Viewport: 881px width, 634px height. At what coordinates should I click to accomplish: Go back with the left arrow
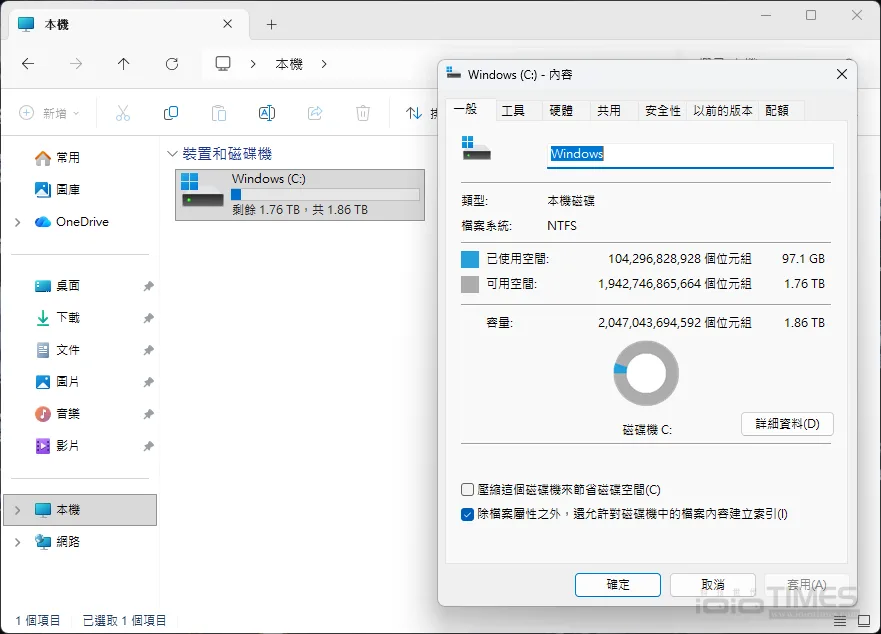click(x=28, y=64)
